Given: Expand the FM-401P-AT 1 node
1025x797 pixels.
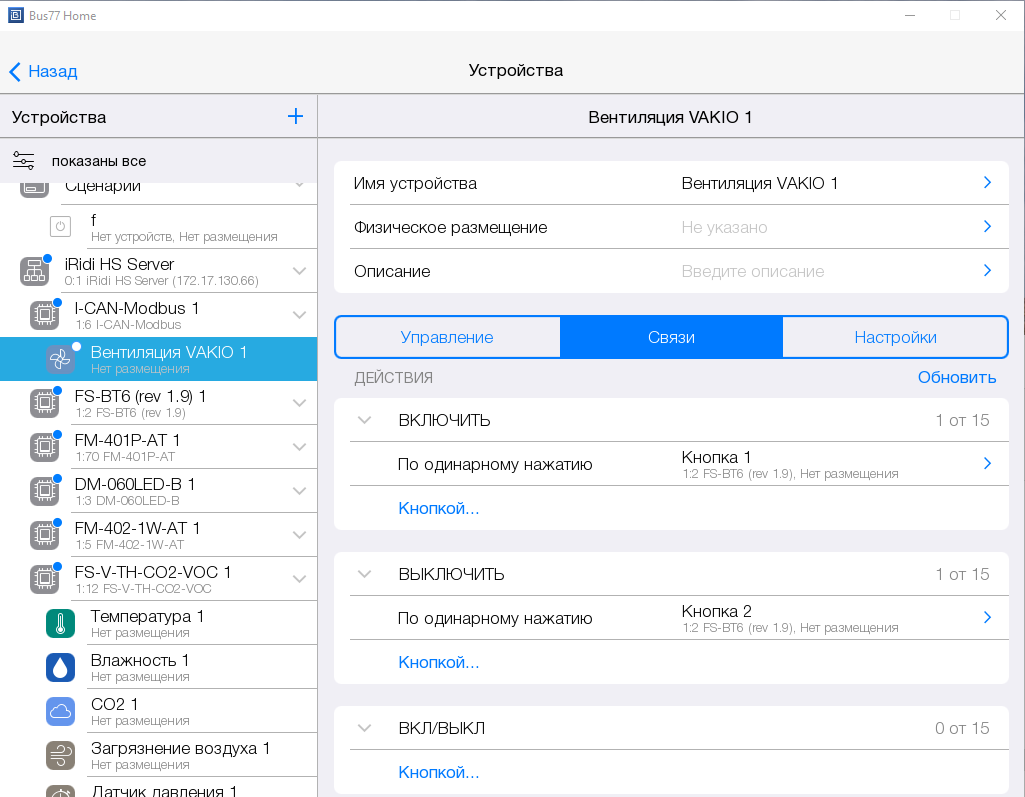Looking at the screenshot, I should [x=299, y=447].
